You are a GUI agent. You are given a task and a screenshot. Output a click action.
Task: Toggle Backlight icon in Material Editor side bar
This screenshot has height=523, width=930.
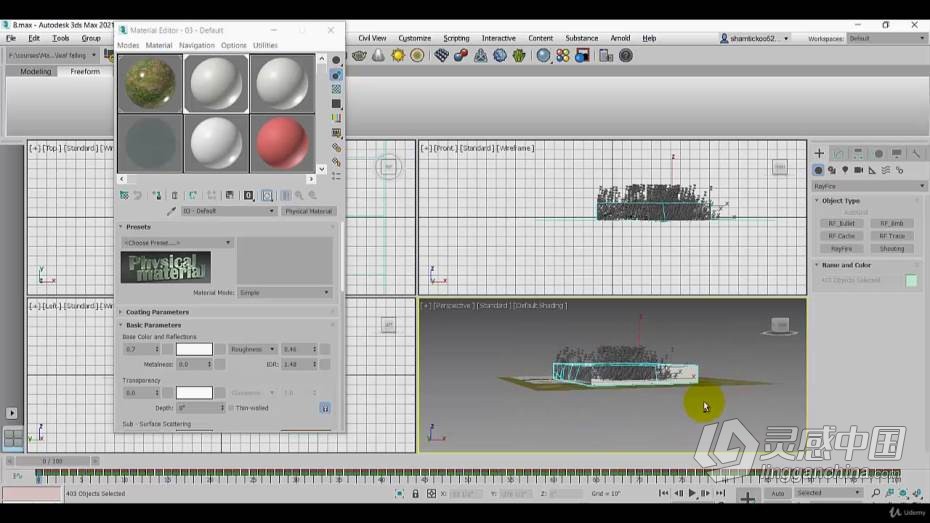pos(336,75)
